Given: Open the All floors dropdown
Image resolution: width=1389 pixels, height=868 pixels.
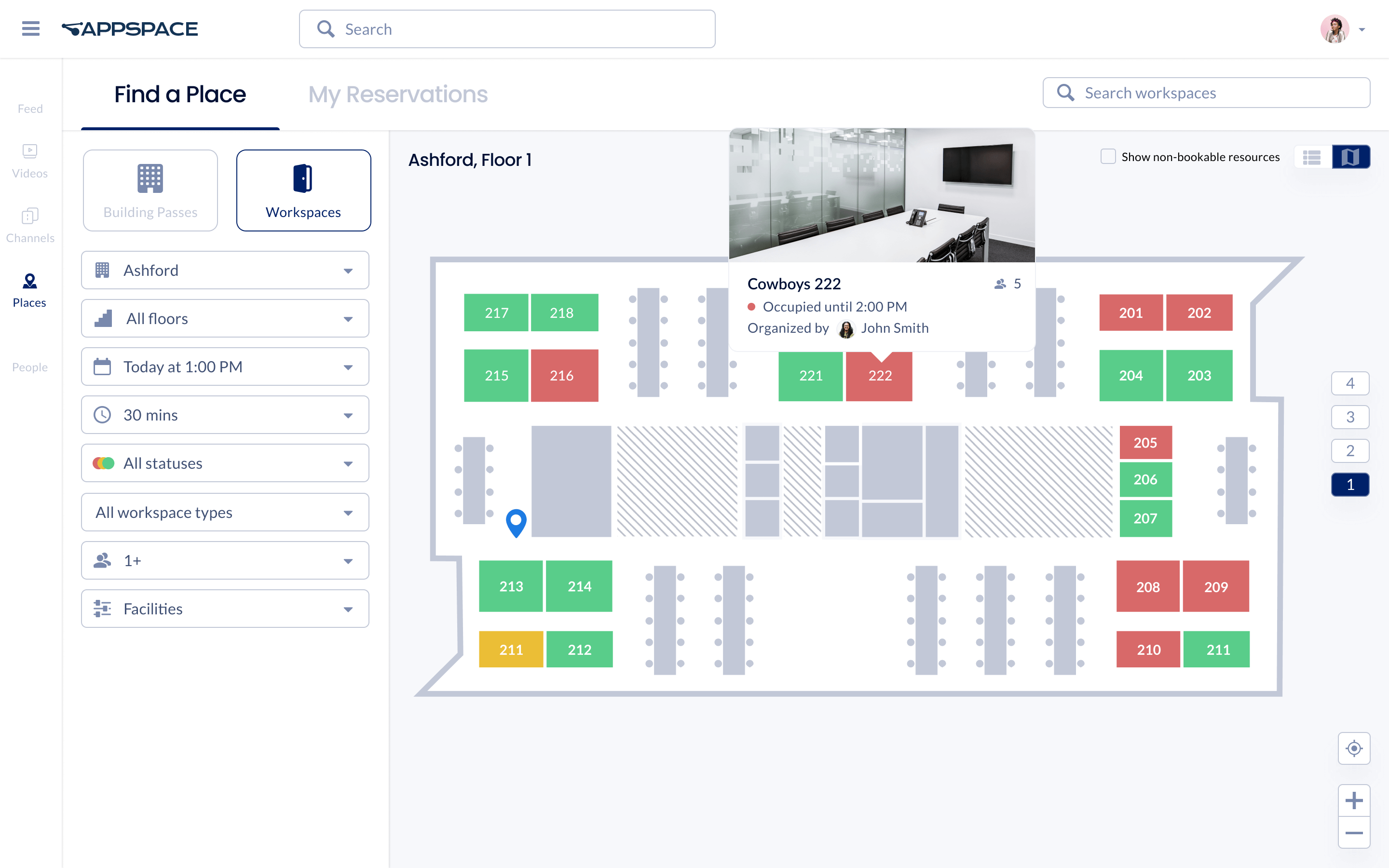Looking at the screenshot, I should [x=225, y=319].
